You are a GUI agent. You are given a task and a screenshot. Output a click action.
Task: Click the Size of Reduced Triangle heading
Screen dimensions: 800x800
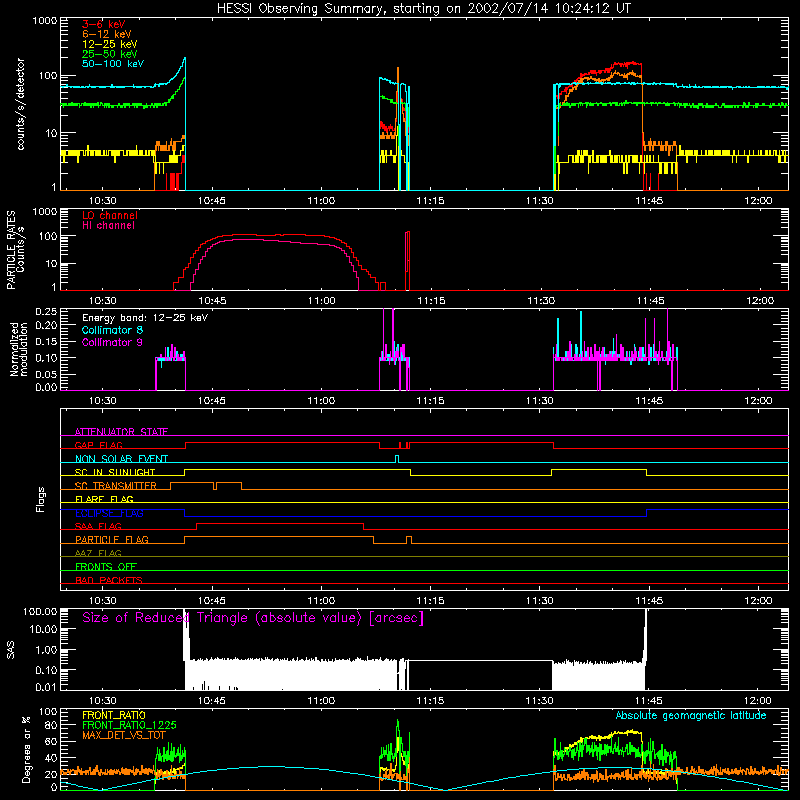[253, 618]
